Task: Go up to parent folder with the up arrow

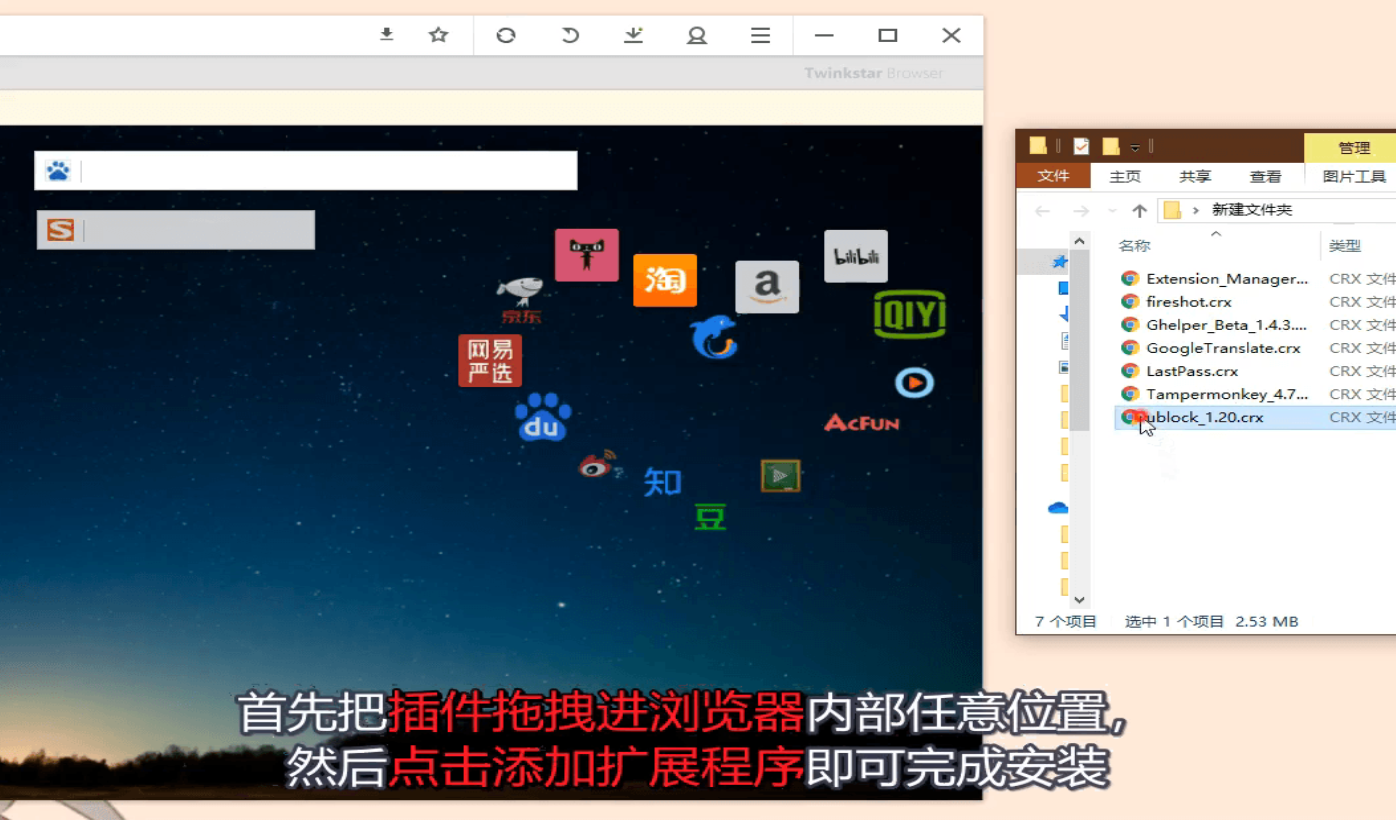Action: (x=1141, y=211)
